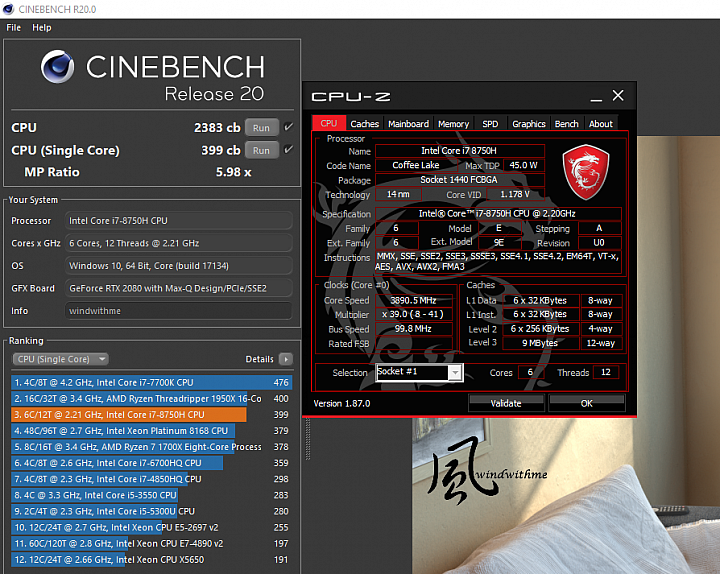Select ranking entry Core i7-6700HQ

pos(152,462)
